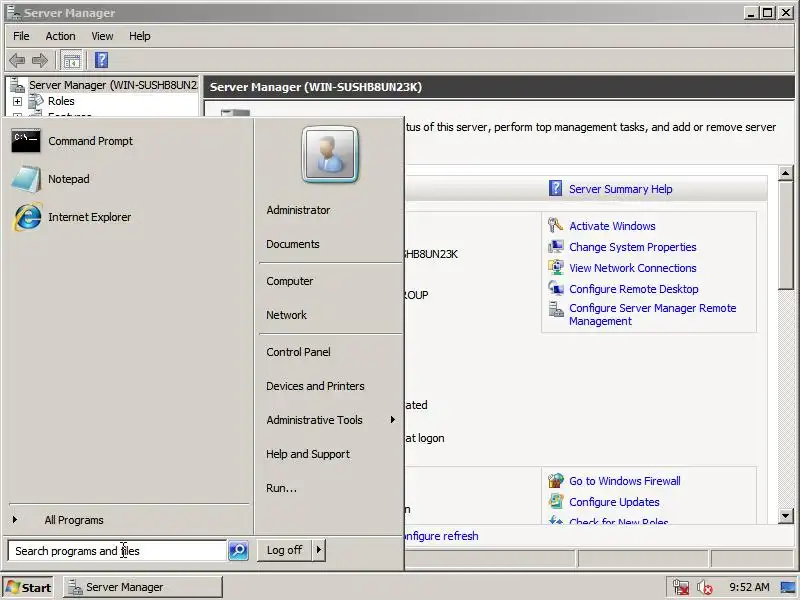The width and height of the screenshot is (800, 600).
Task: Click the Roles node icon in tree
Action: click(36, 101)
